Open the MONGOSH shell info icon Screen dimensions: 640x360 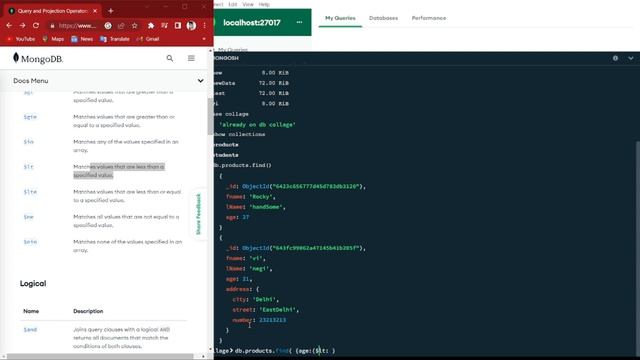[x=615, y=58]
